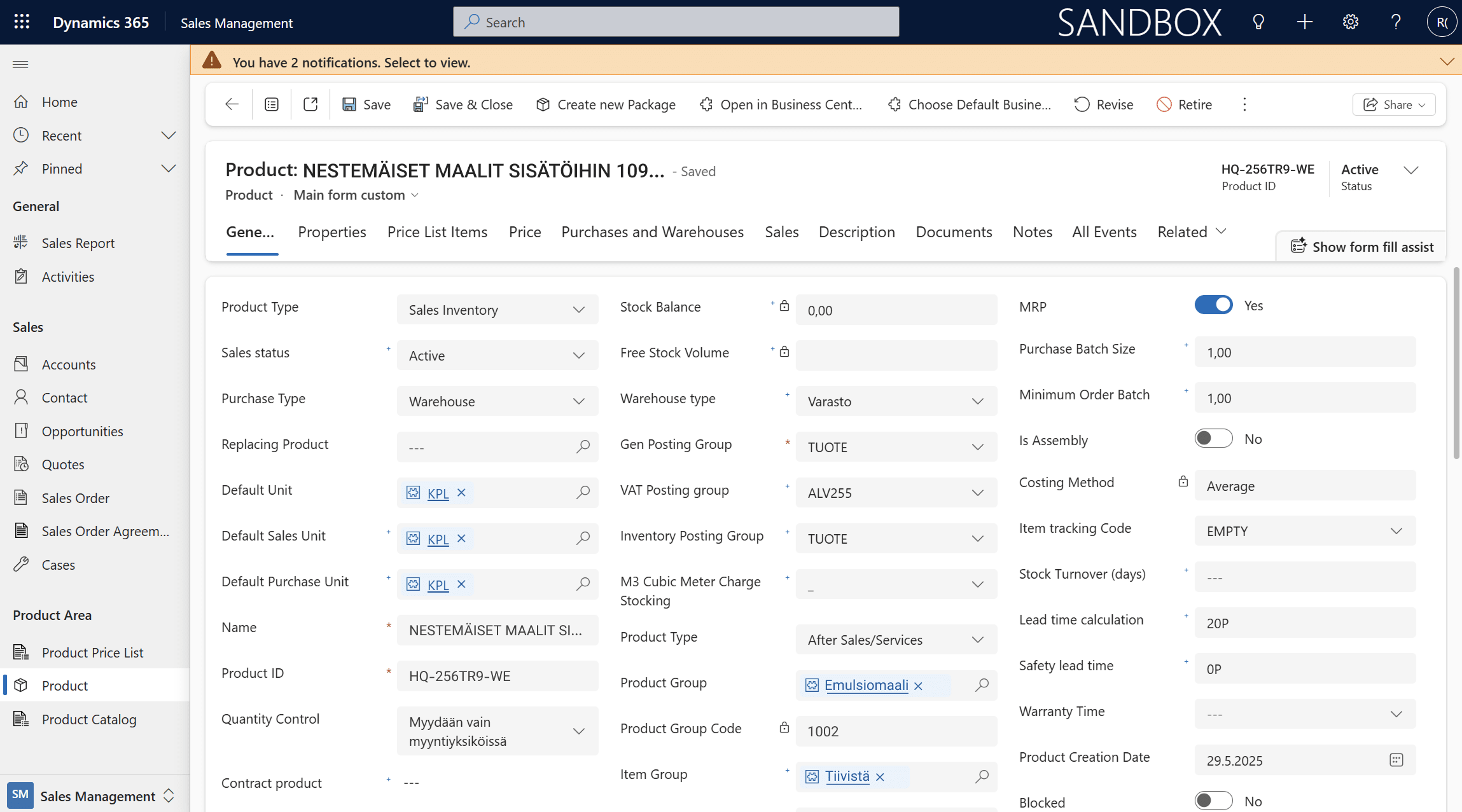
Task: Open settings gear in top bar
Action: coord(1350,22)
